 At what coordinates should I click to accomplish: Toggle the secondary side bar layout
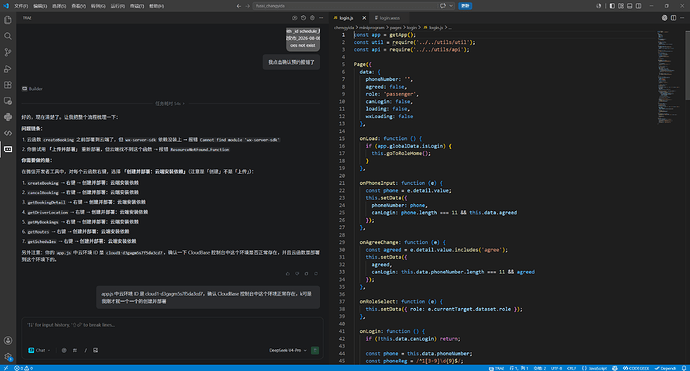tap(639, 6)
